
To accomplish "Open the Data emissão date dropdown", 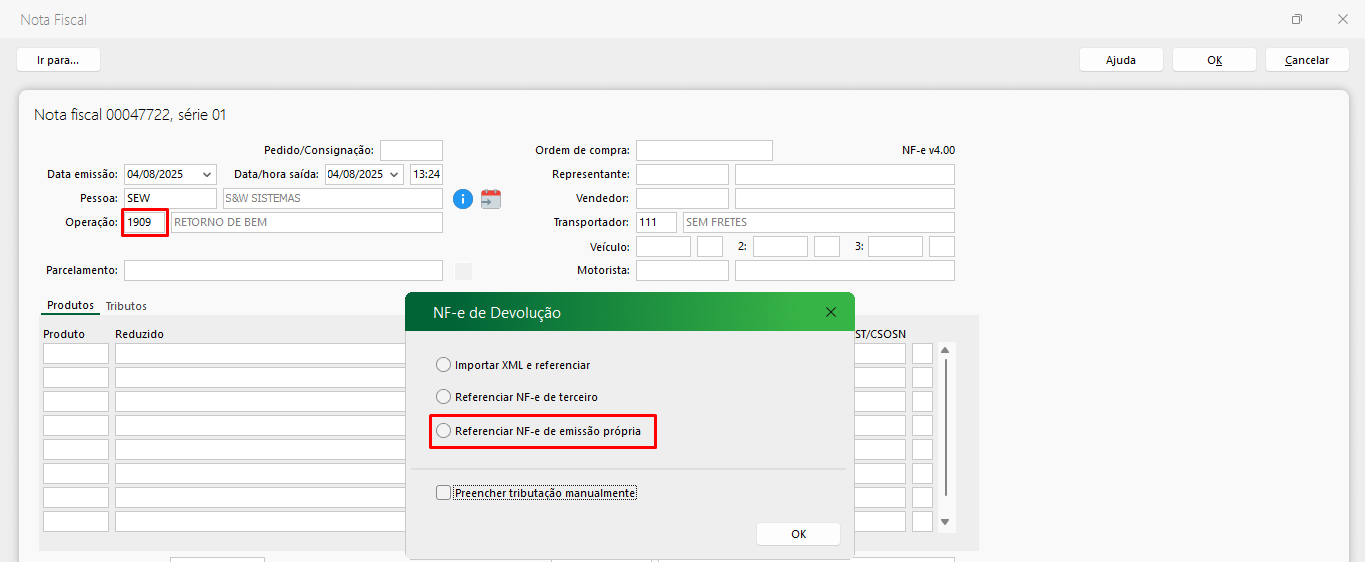I will point(207,174).
